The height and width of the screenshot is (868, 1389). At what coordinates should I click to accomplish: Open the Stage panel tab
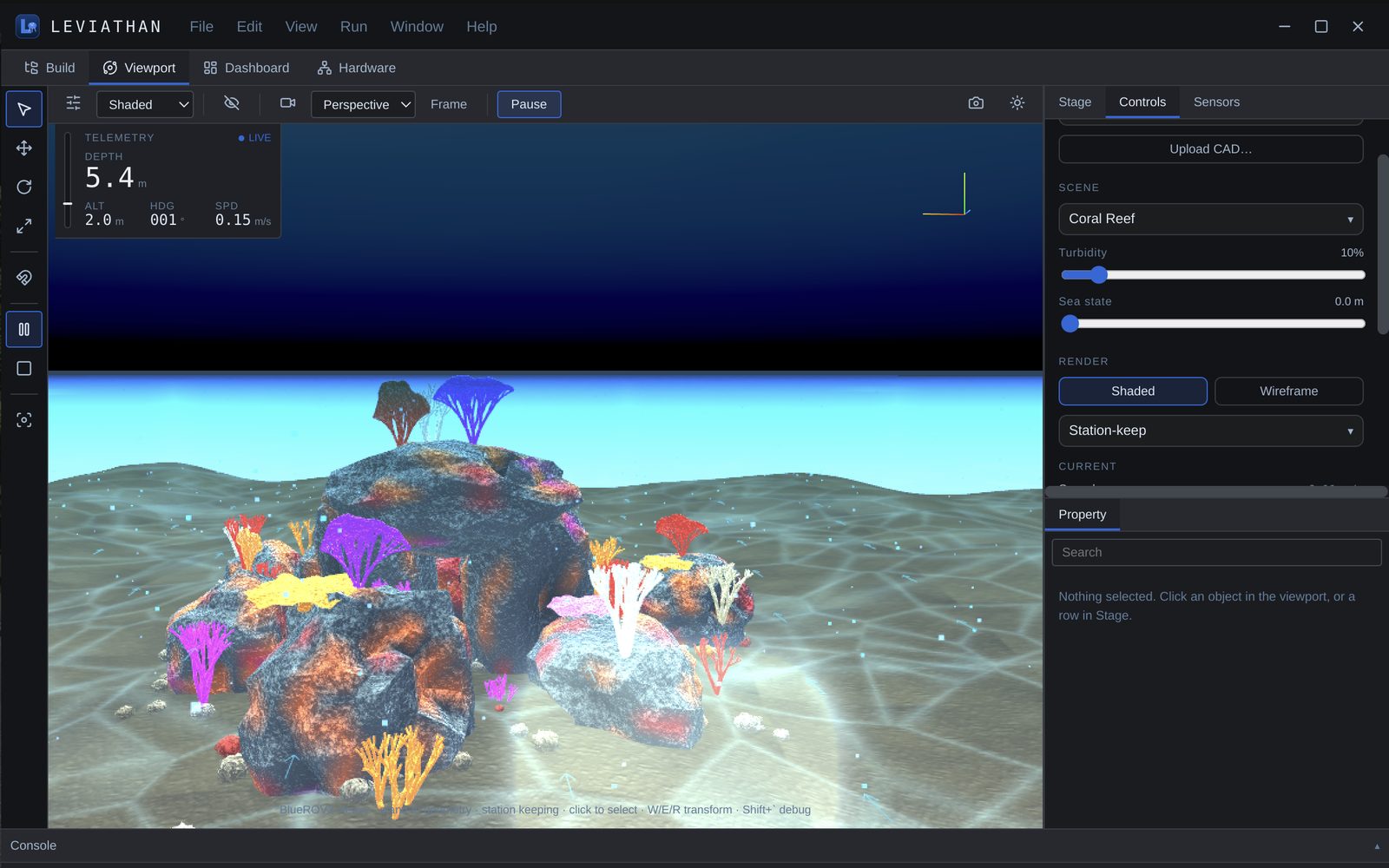[x=1075, y=102]
